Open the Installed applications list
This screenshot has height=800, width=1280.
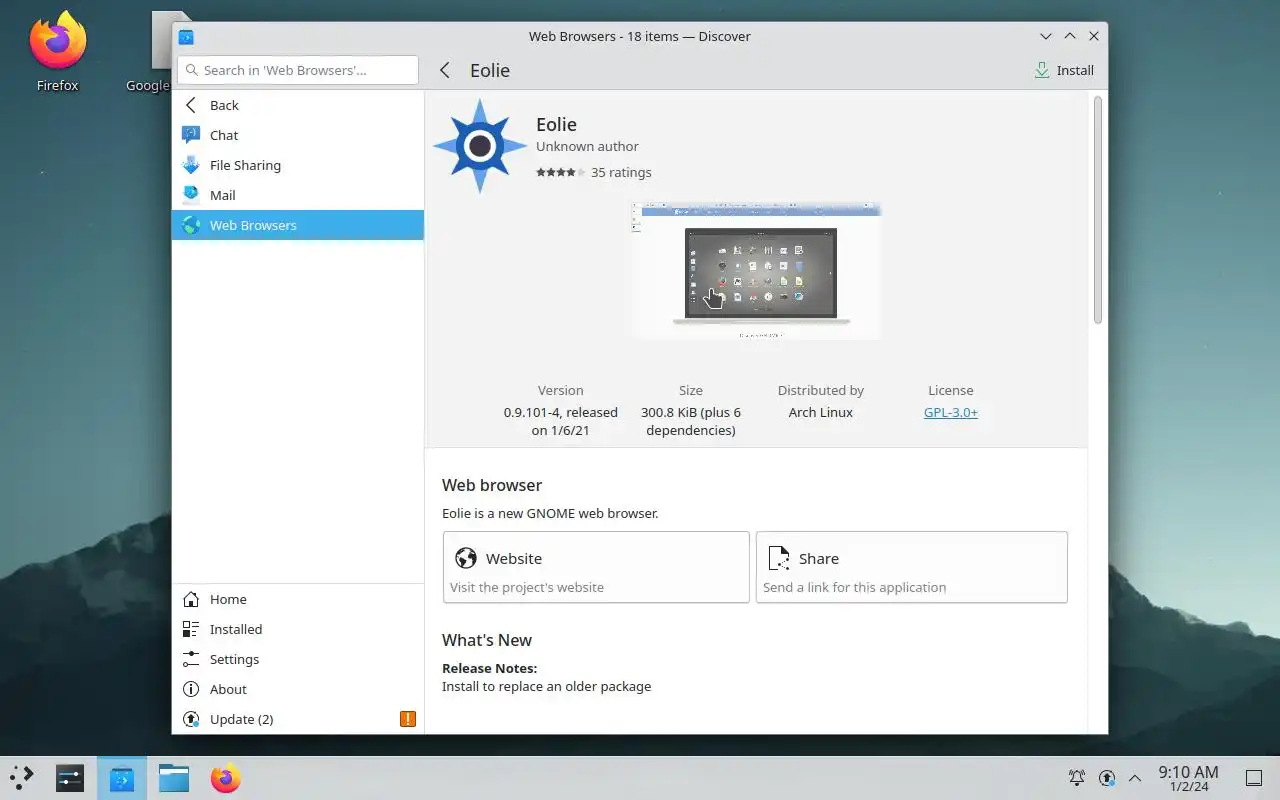[298, 629]
